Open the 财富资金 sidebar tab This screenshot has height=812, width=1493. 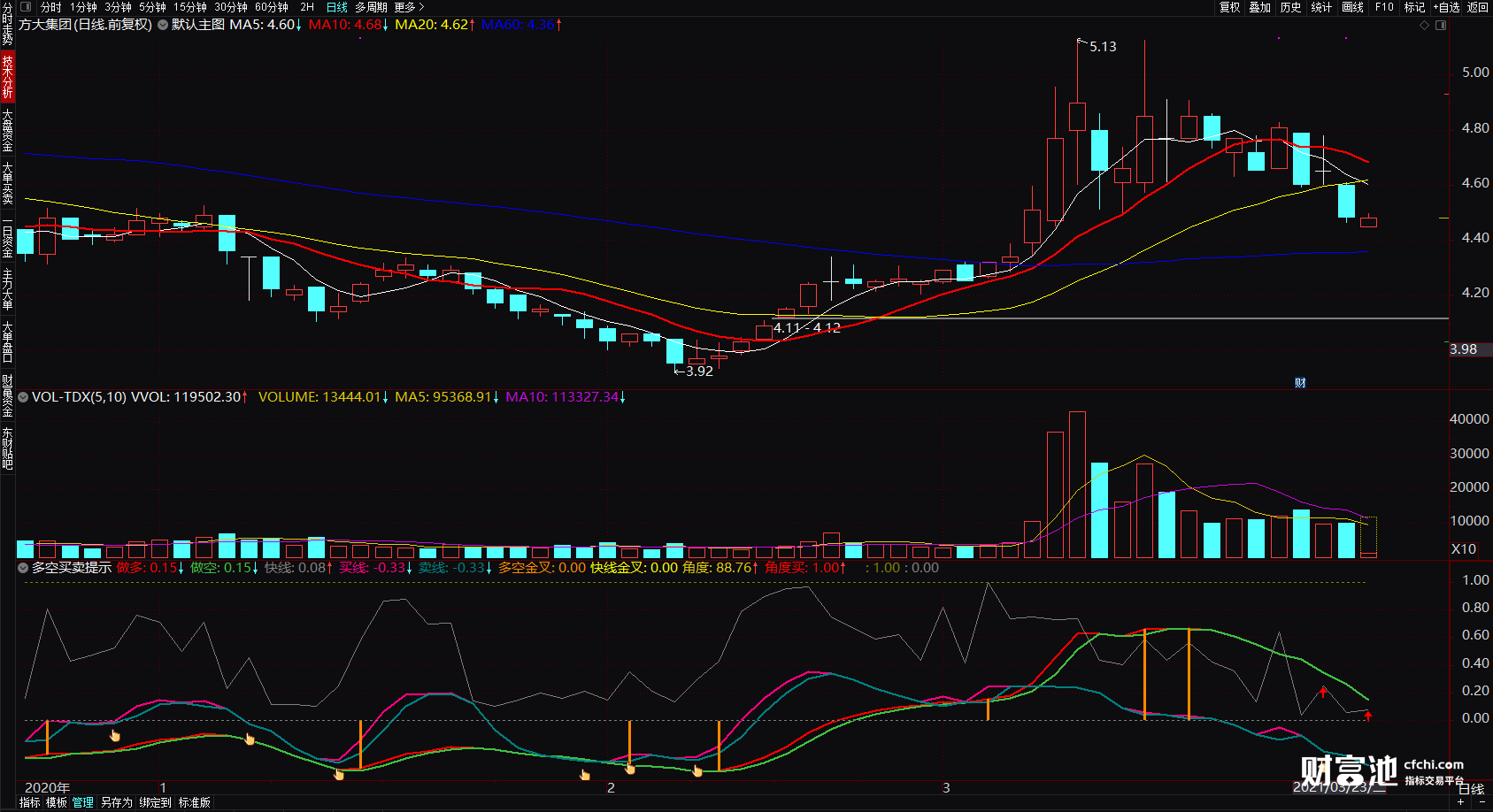7,395
